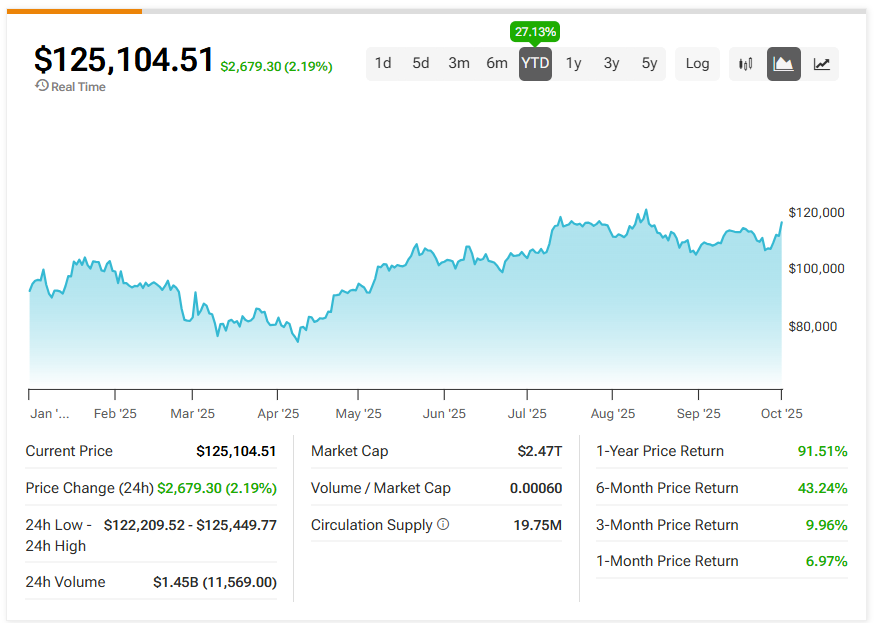Image resolution: width=883 pixels, height=623 pixels.
Task: Switch to the 3m view
Action: [459, 63]
